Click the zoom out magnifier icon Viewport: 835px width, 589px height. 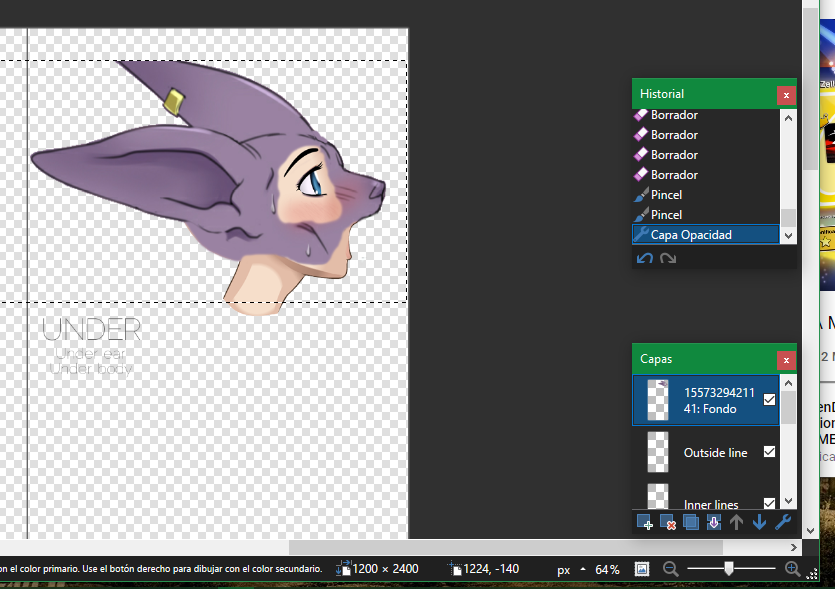670,569
